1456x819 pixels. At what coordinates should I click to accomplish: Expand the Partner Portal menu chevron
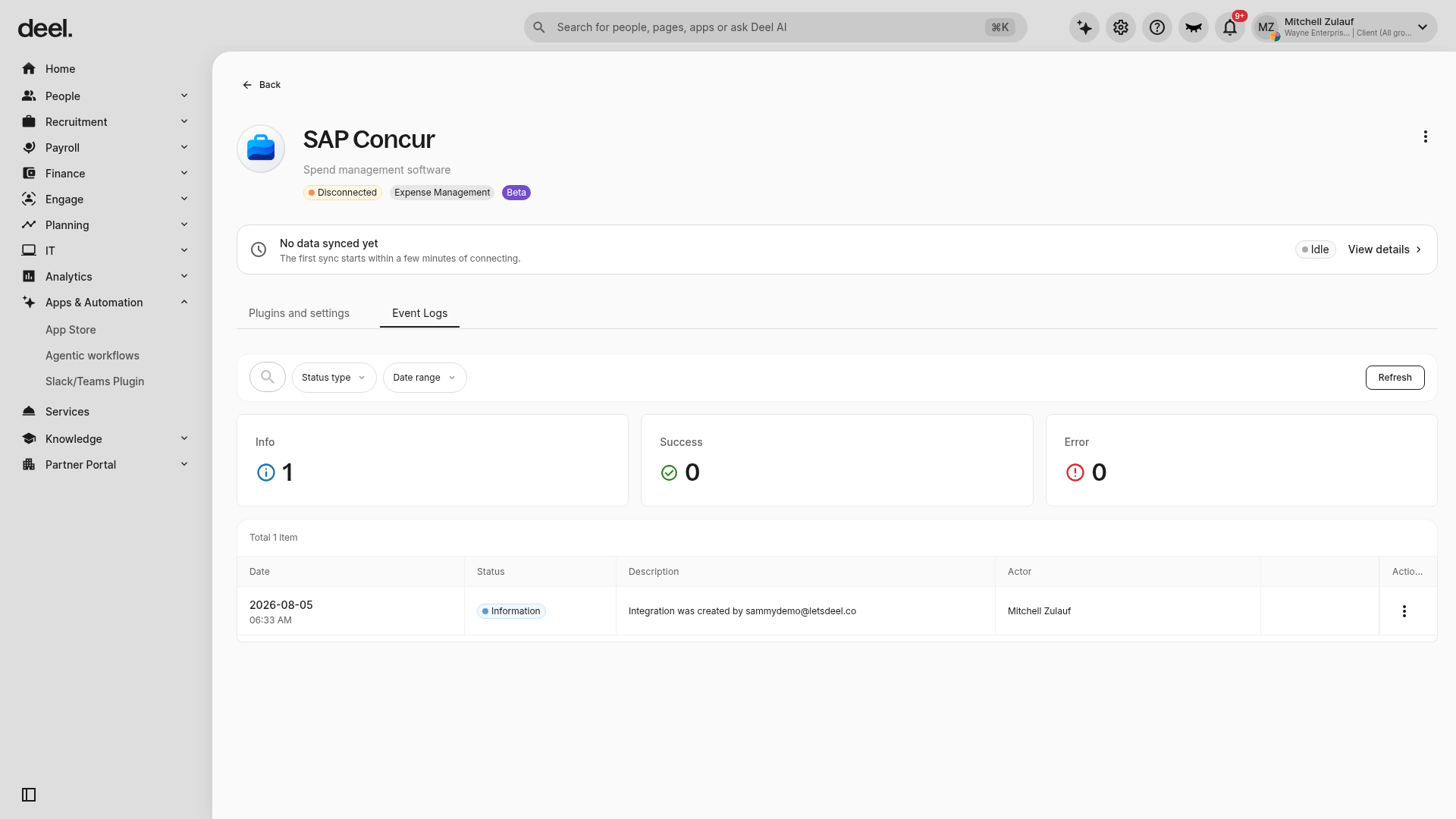184,465
